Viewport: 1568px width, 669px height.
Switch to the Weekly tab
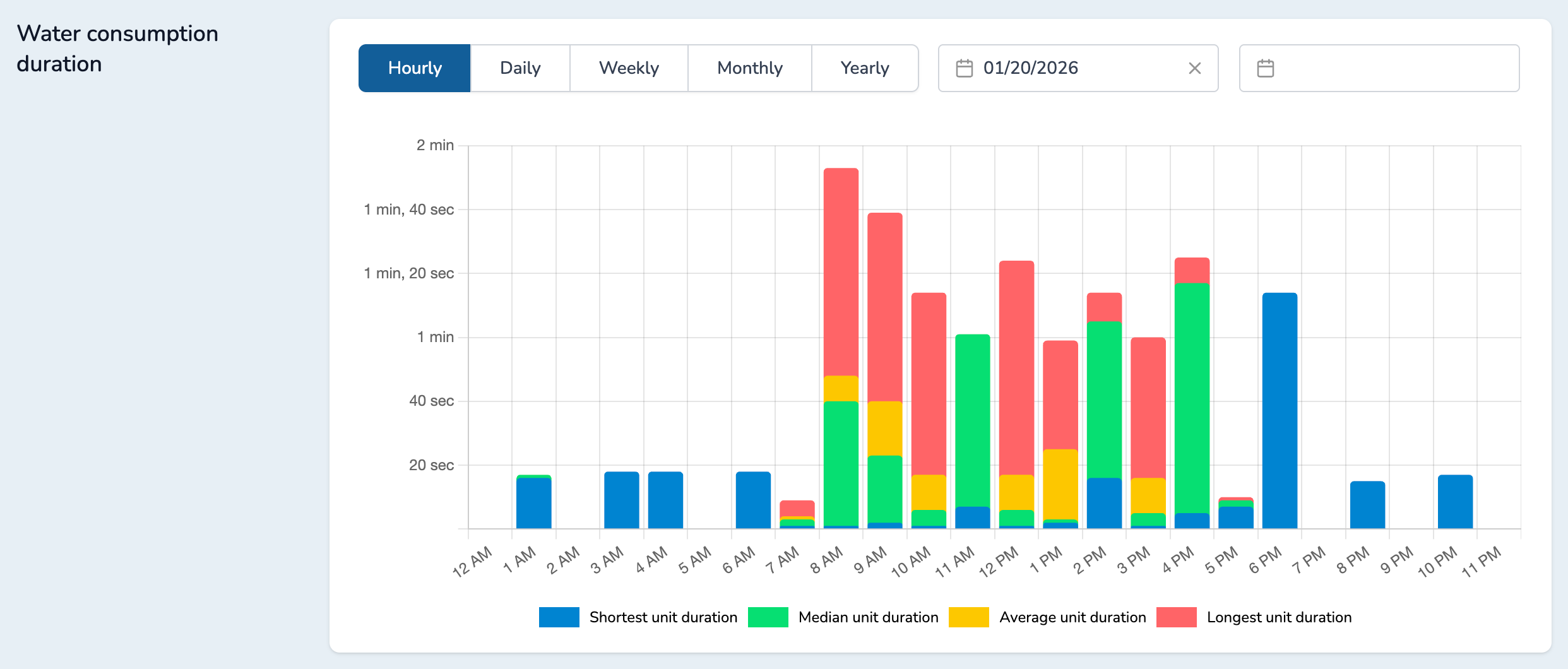629,68
